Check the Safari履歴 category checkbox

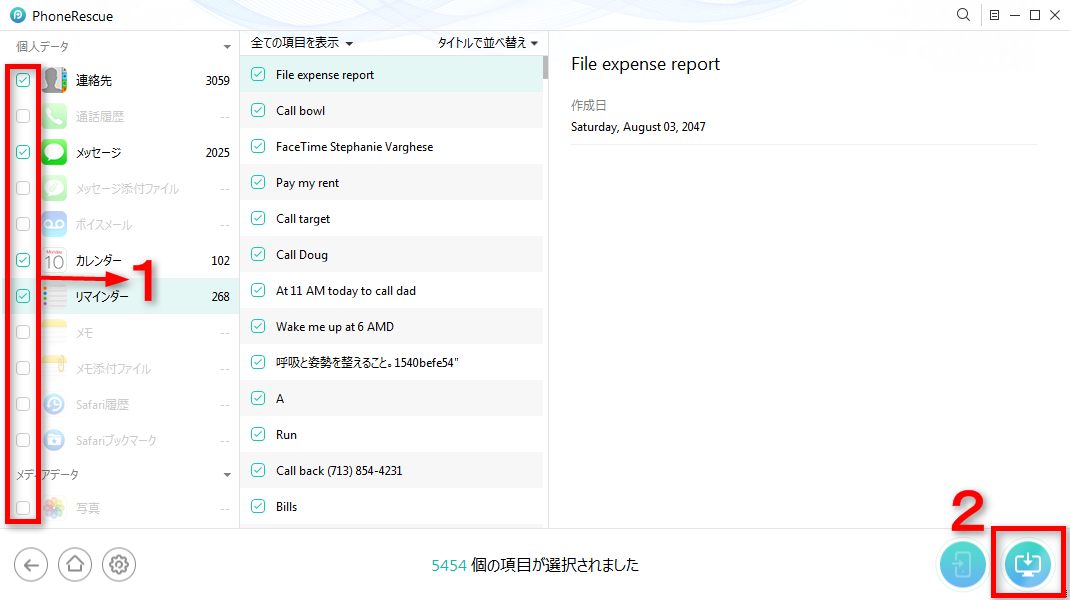(x=23, y=404)
